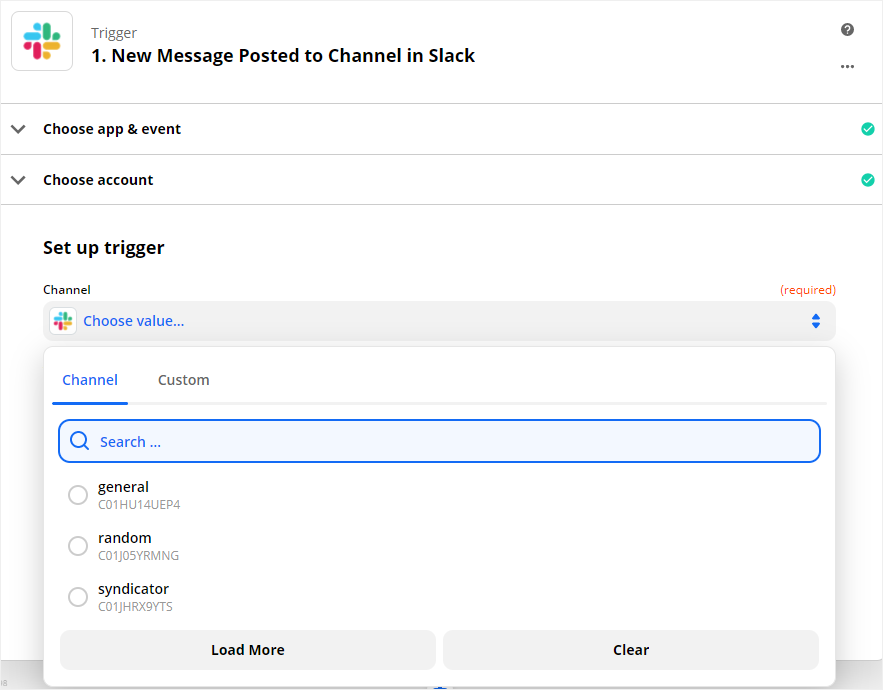Open the Choose value channel dropdown
Image resolution: width=883 pixels, height=690 pixels.
(439, 321)
